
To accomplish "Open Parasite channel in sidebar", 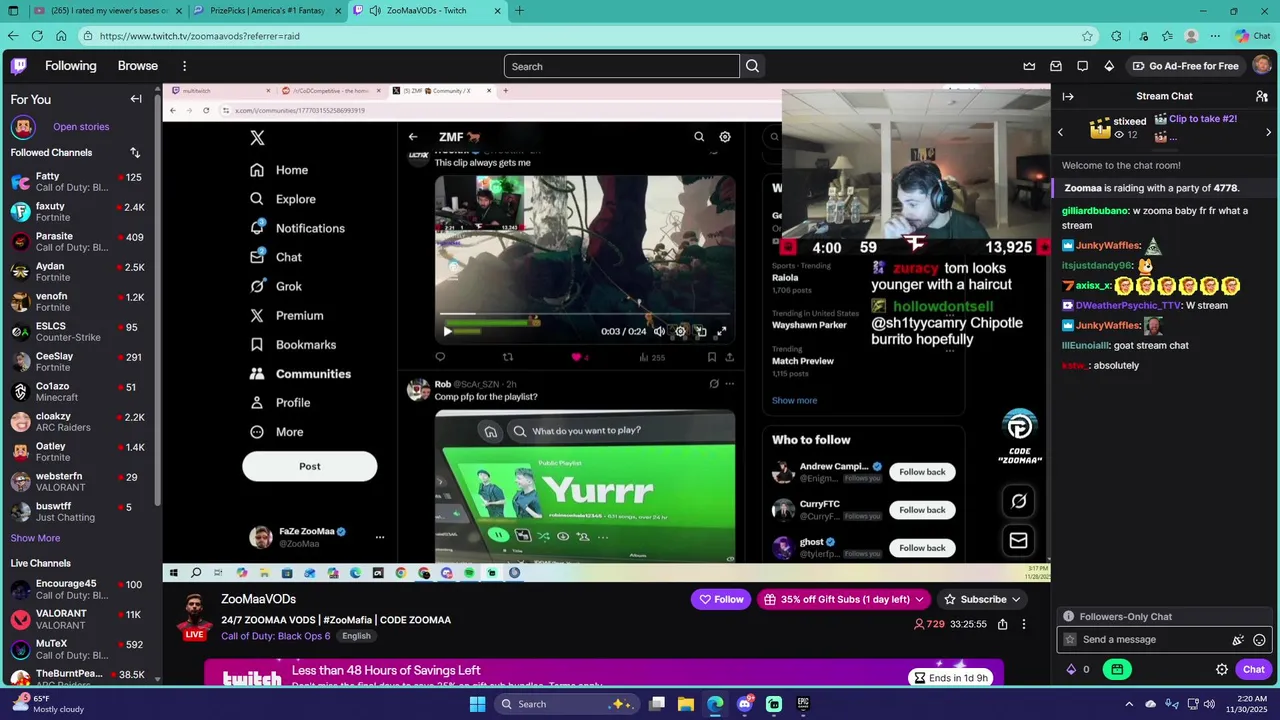I will tap(78, 242).
